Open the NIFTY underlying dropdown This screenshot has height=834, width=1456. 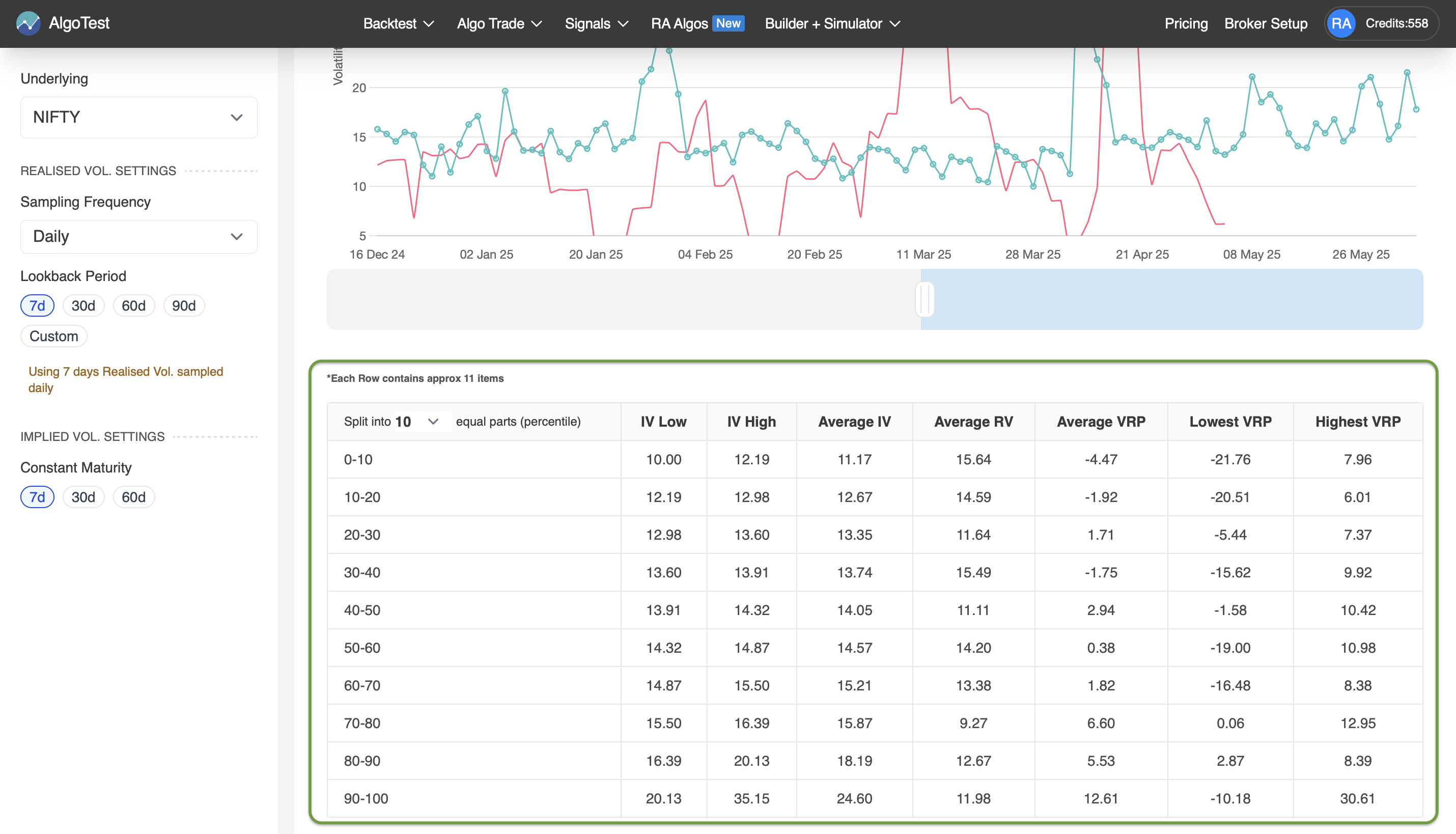pyautogui.click(x=138, y=118)
